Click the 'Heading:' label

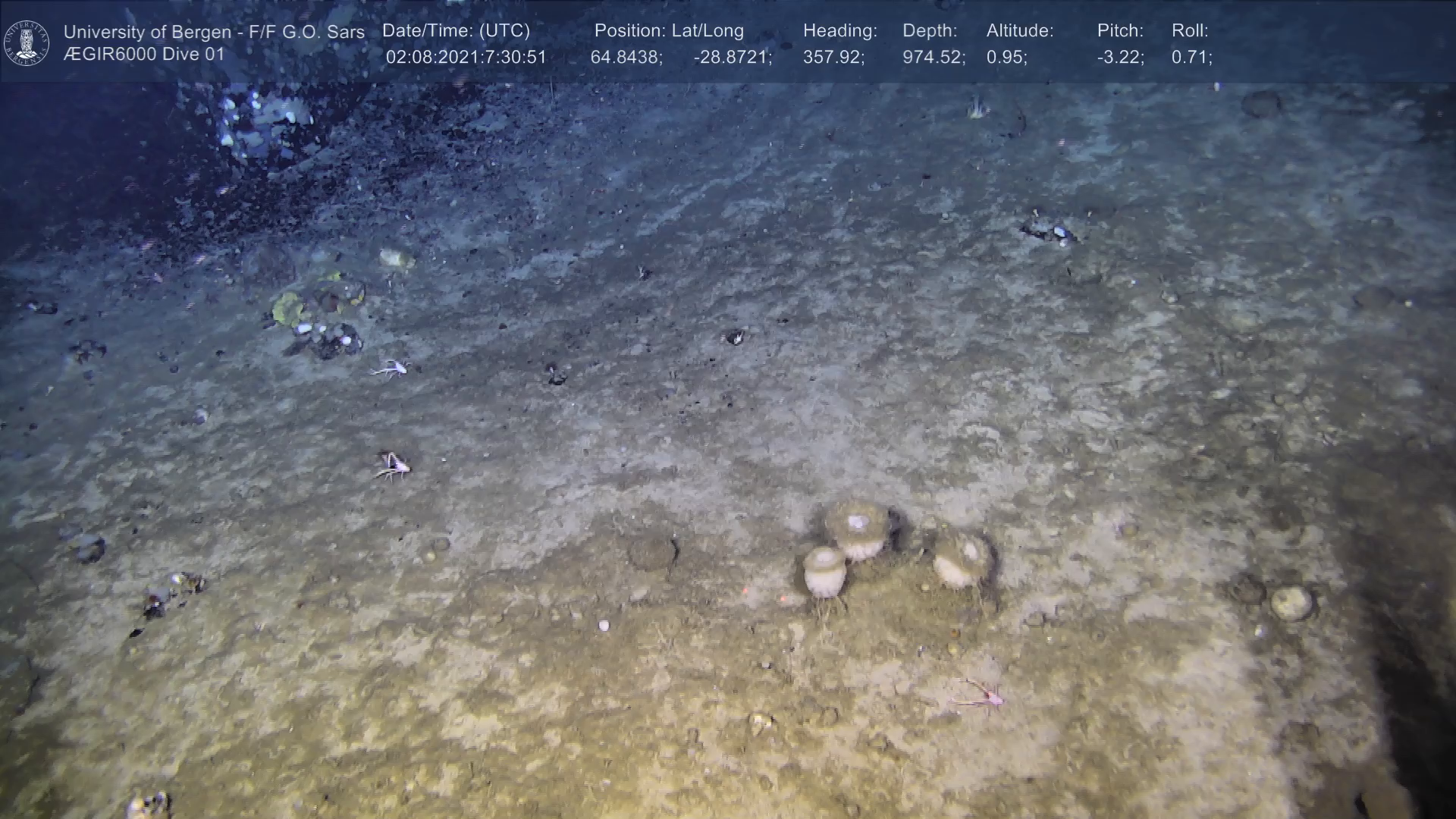point(839,31)
